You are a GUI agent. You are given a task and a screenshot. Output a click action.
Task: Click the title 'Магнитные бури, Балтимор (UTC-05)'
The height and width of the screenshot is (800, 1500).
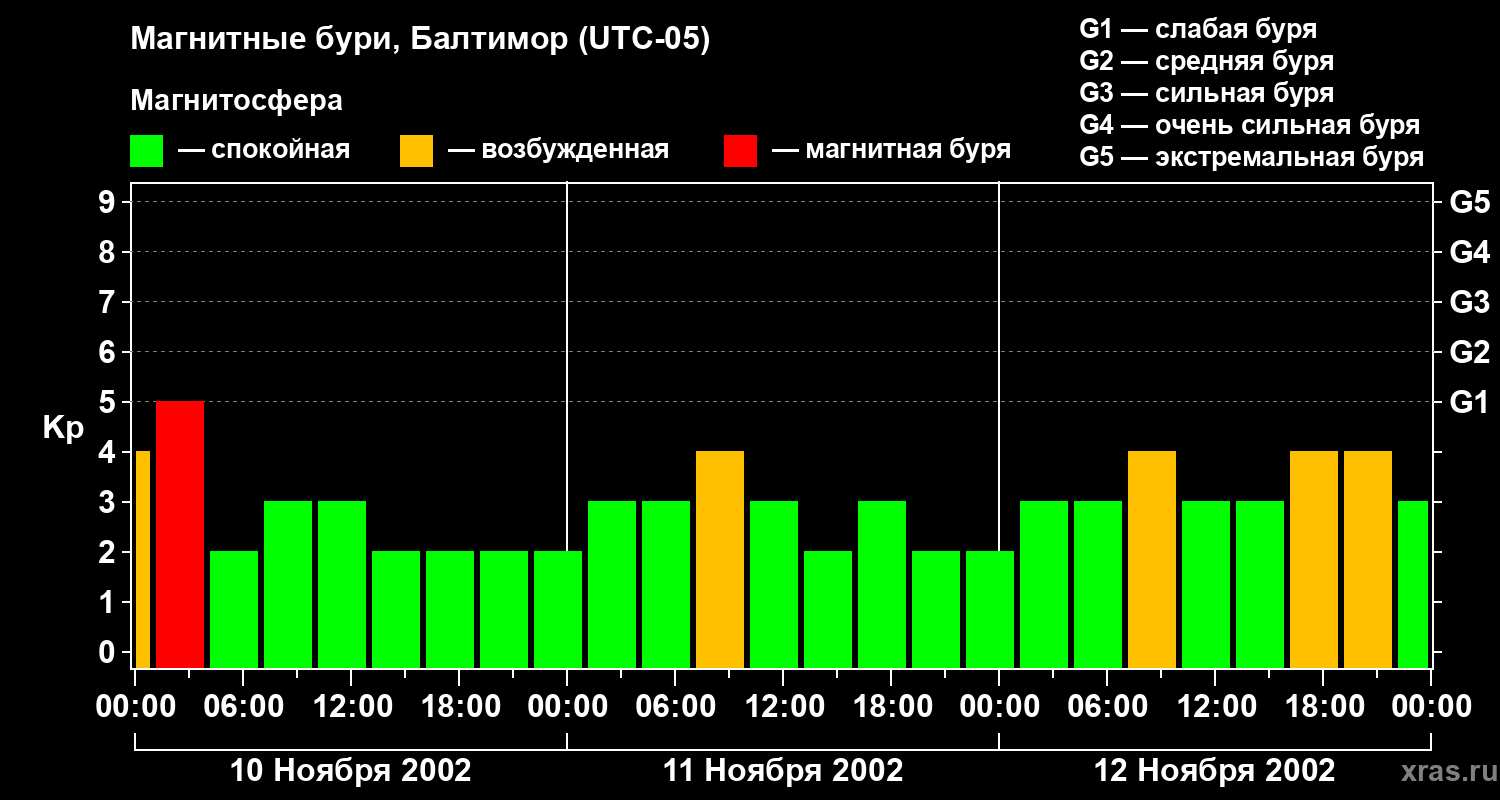(420, 40)
